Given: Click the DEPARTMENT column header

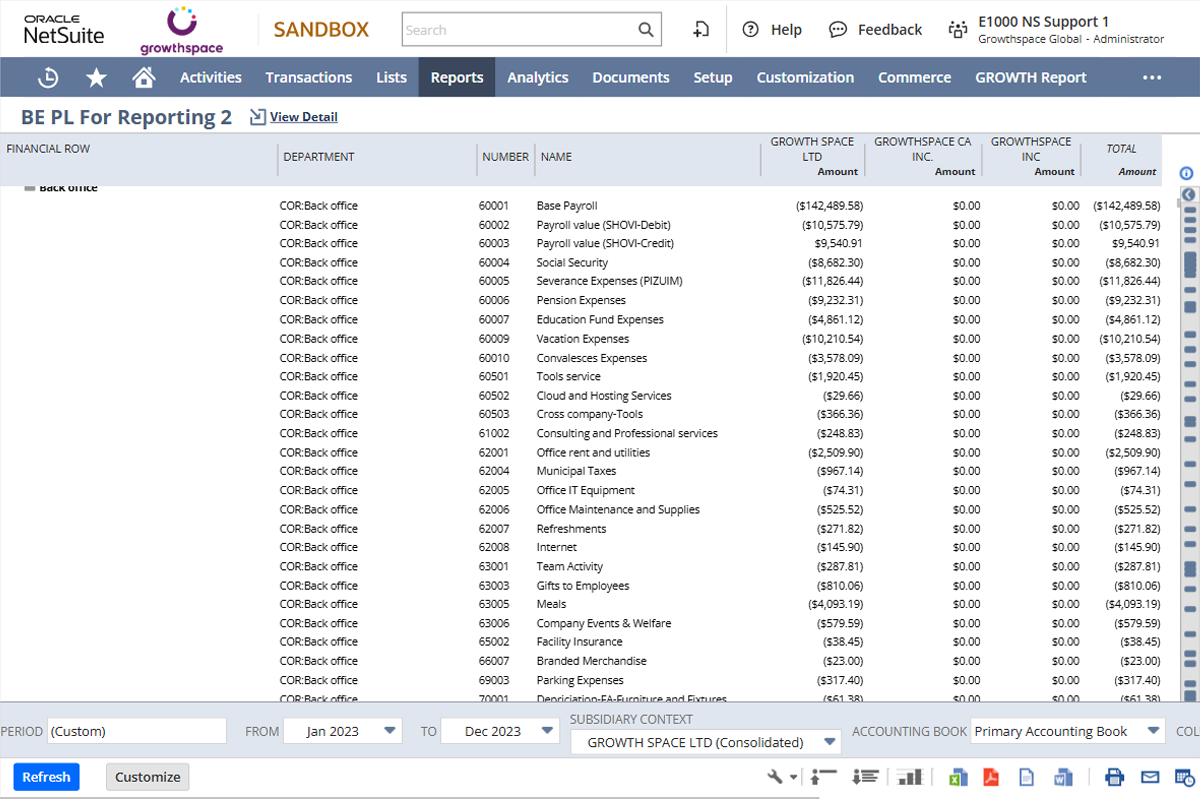Looking at the screenshot, I should (x=318, y=157).
